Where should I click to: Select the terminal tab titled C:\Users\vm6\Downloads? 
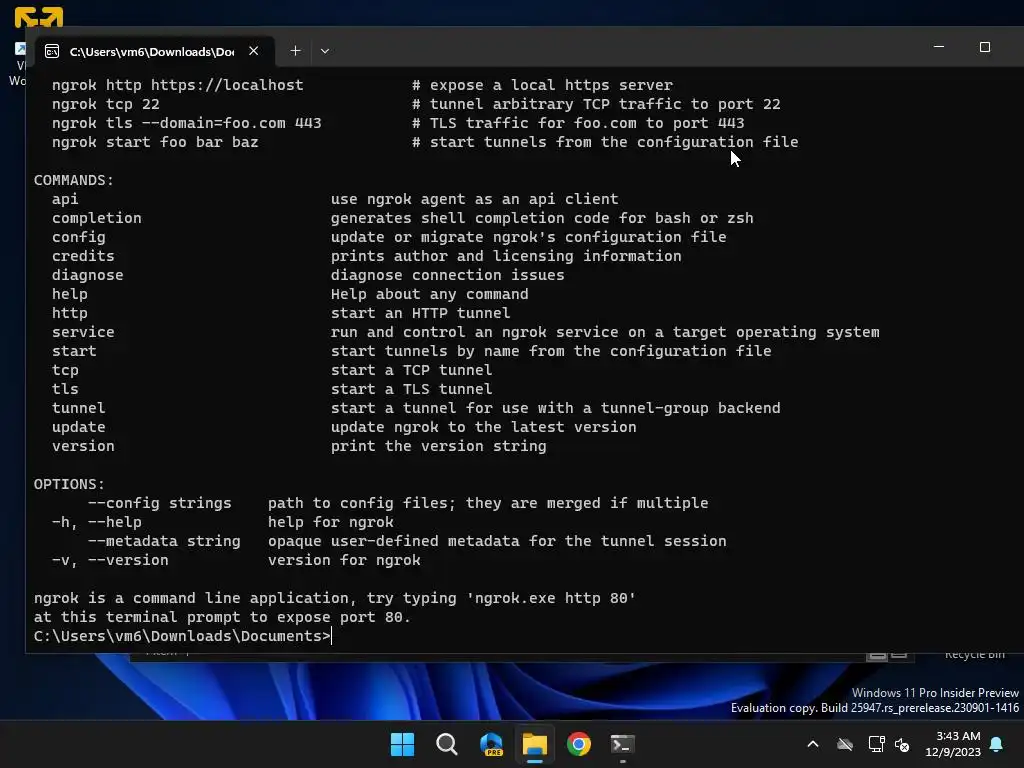tap(155, 52)
